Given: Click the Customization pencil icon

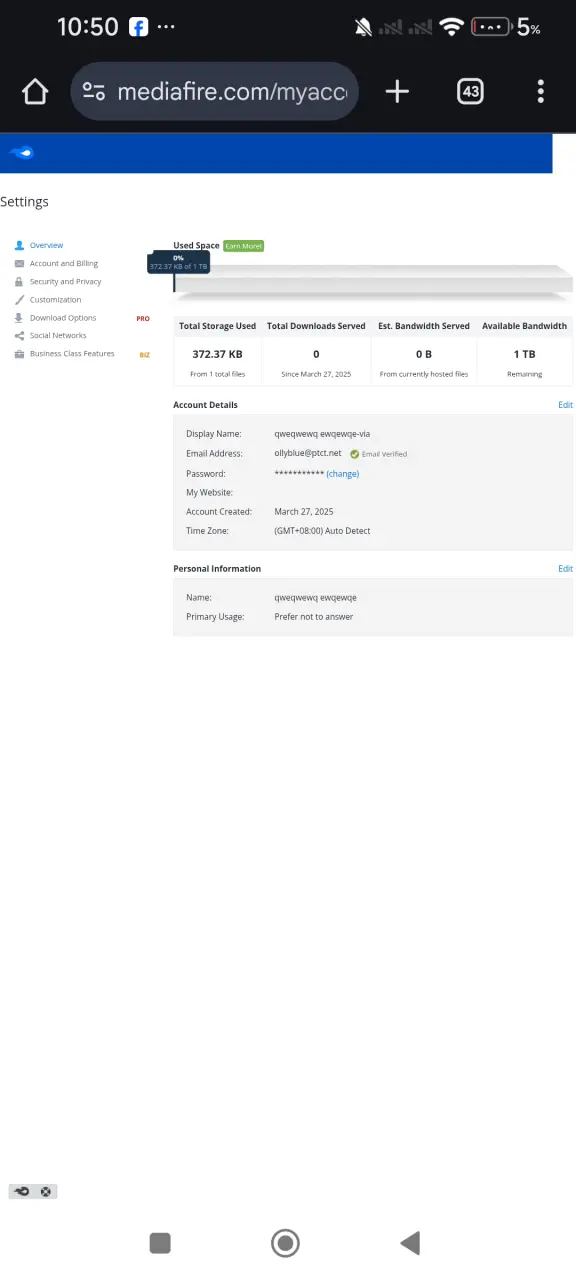Looking at the screenshot, I should (19, 299).
